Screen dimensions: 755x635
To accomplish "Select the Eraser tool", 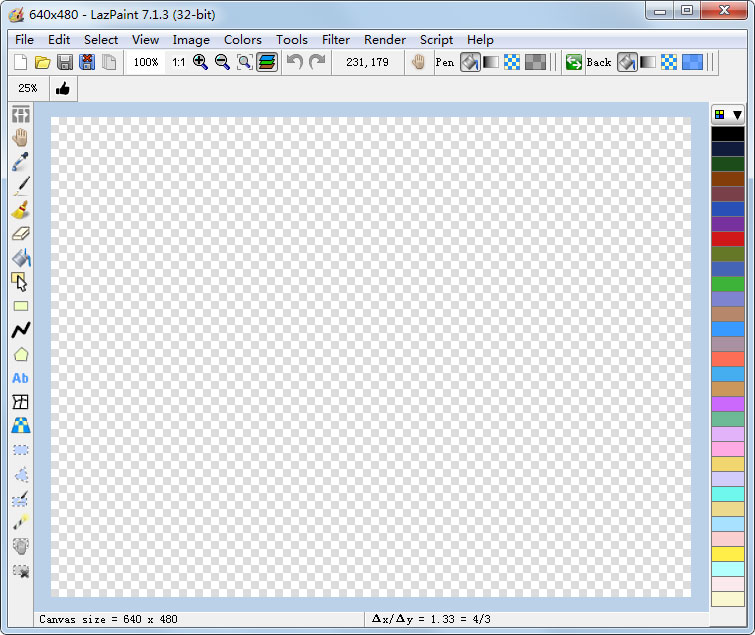I will [x=20, y=234].
